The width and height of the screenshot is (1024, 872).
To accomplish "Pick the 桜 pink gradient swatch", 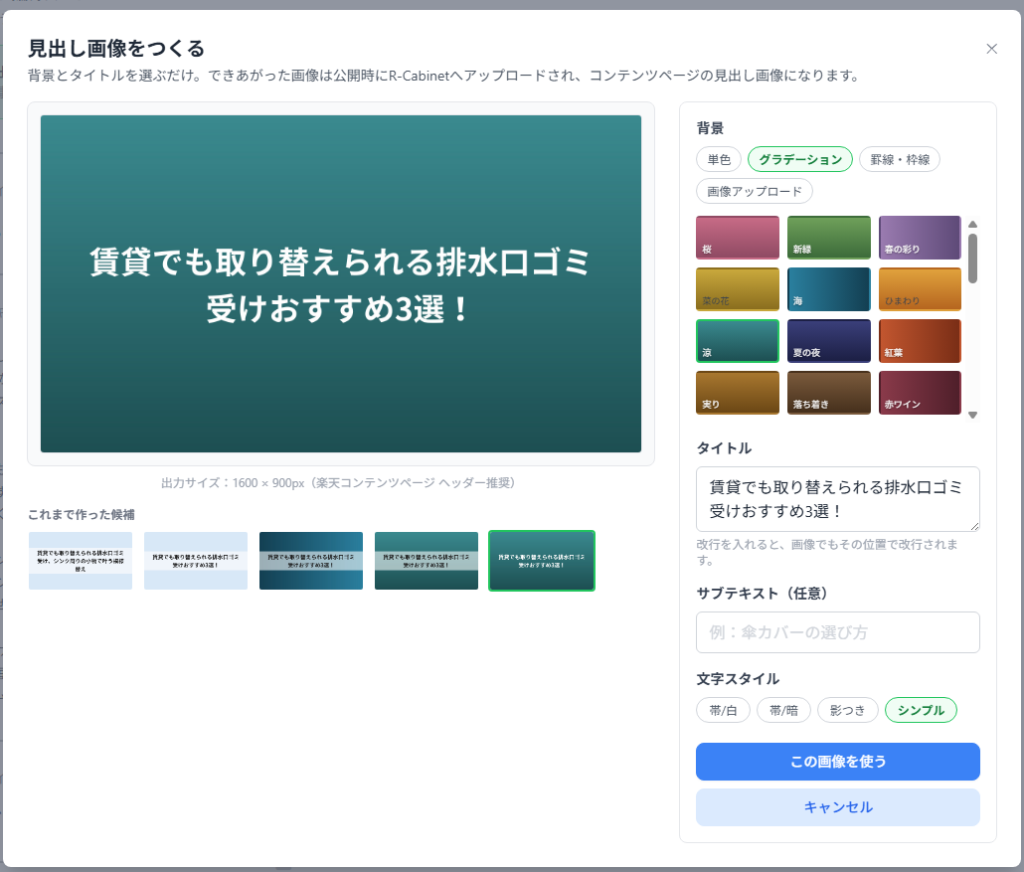I will (x=737, y=238).
